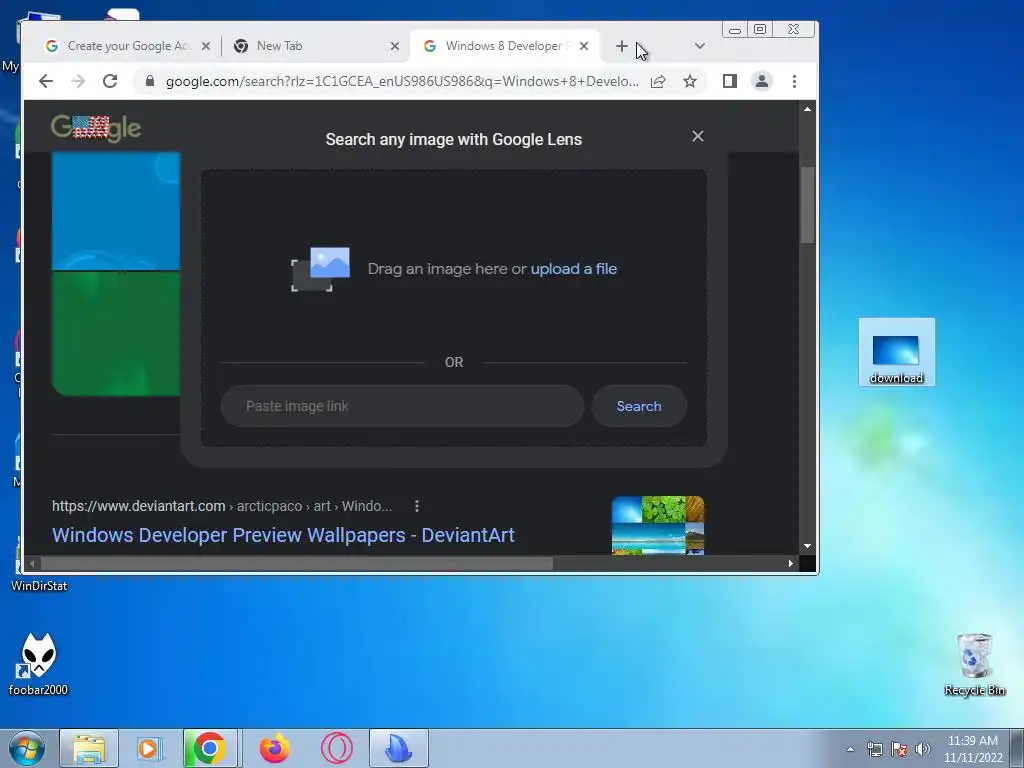
Task: Click the Show desktop button at taskbar end
Action: tap(1017, 748)
